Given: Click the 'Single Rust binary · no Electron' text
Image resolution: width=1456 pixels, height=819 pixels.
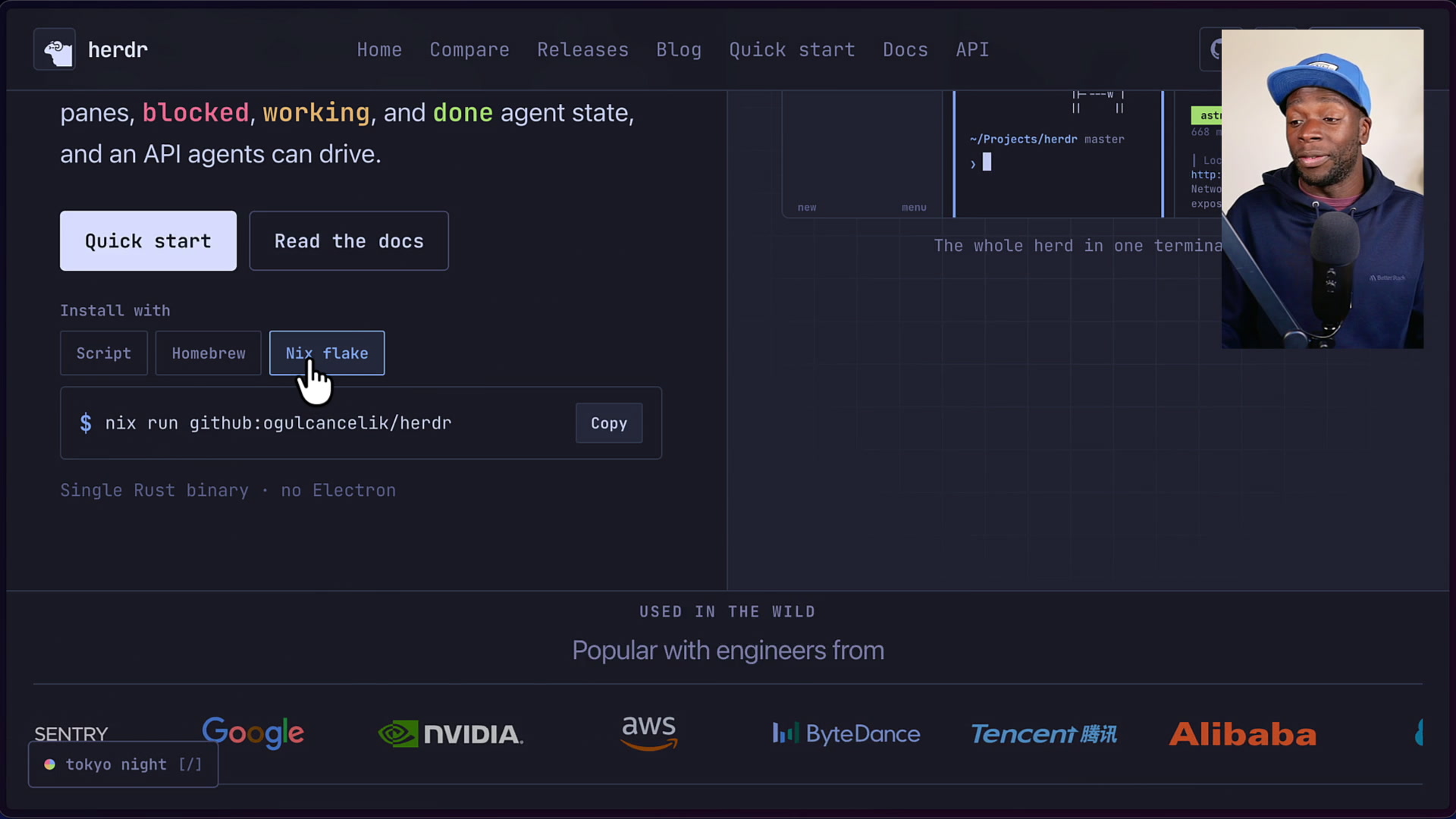Looking at the screenshot, I should (228, 491).
